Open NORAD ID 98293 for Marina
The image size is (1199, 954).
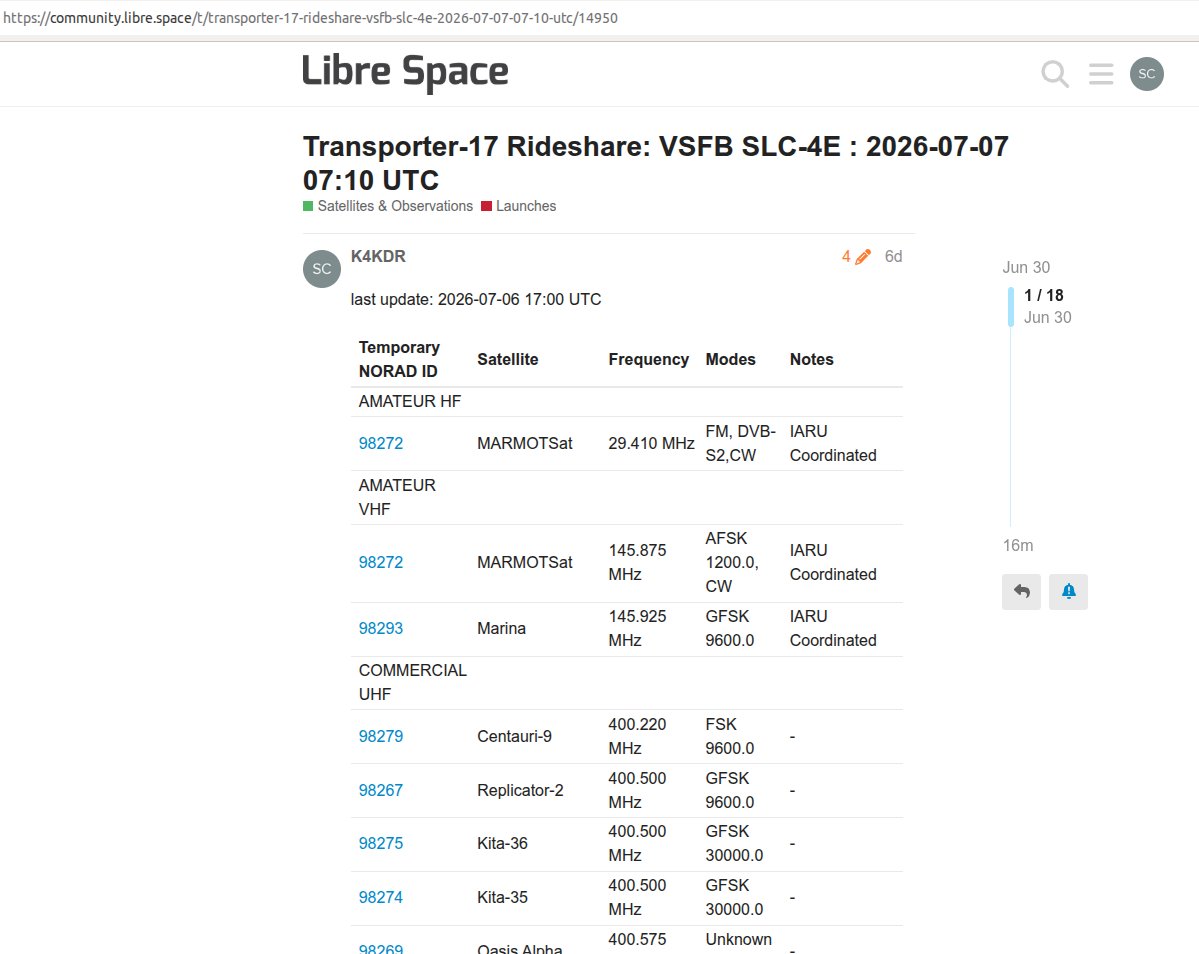(381, 628)
